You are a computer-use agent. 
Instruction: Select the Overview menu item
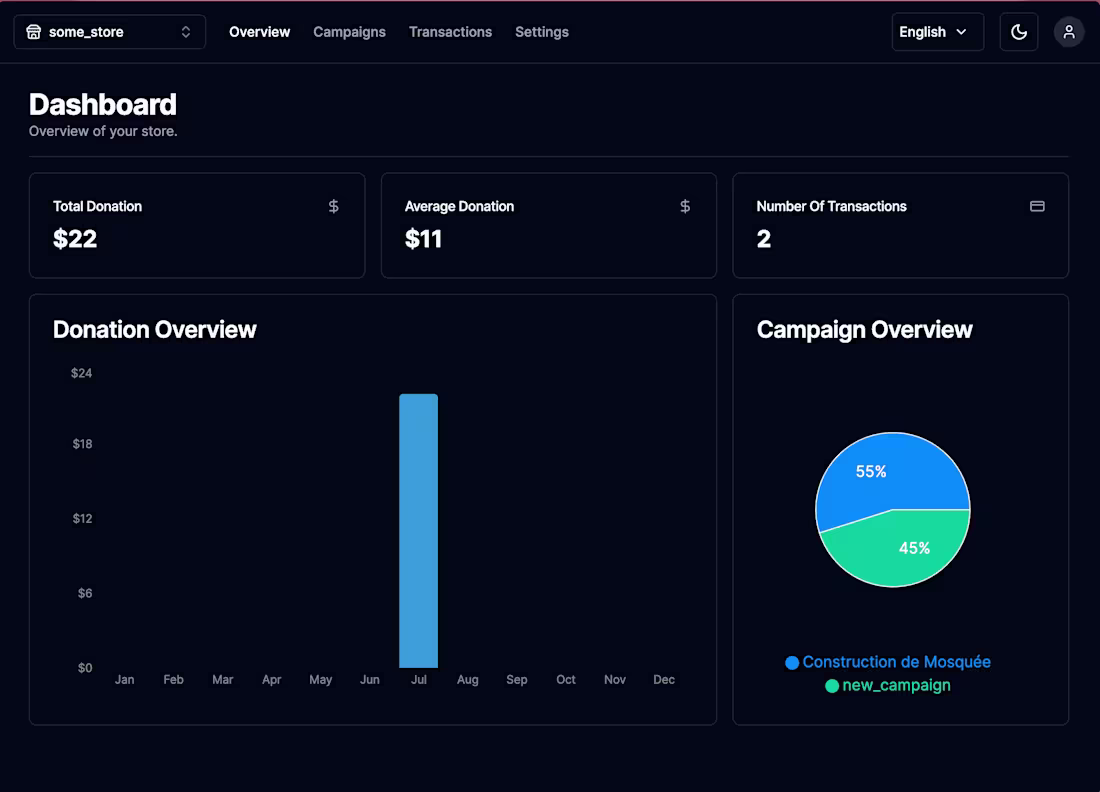pos(259,31)
